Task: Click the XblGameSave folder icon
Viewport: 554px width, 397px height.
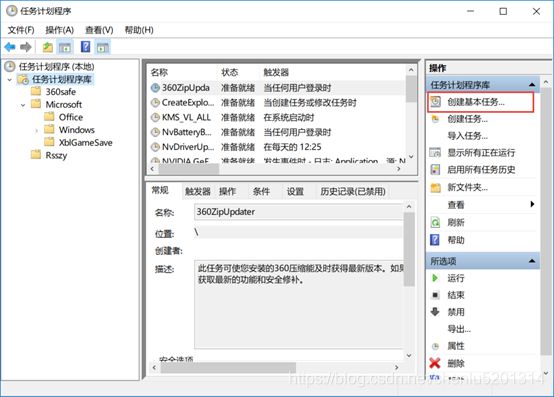Action: pyautogui.click(x=49, y=142)
